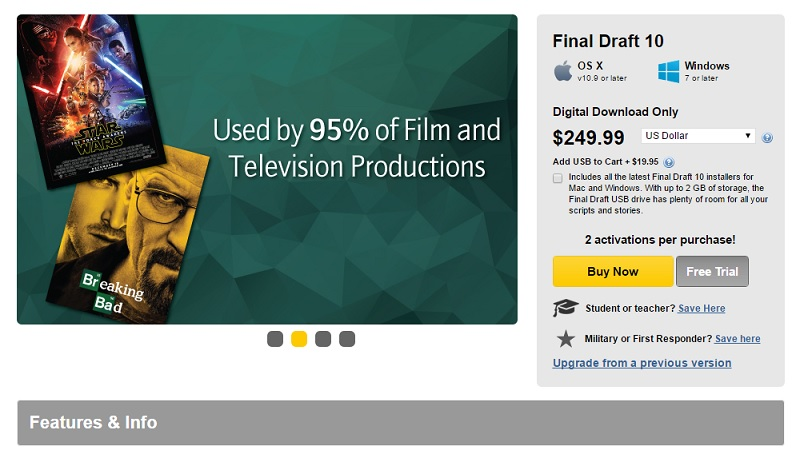Start the Free Trial

[712, 271]
